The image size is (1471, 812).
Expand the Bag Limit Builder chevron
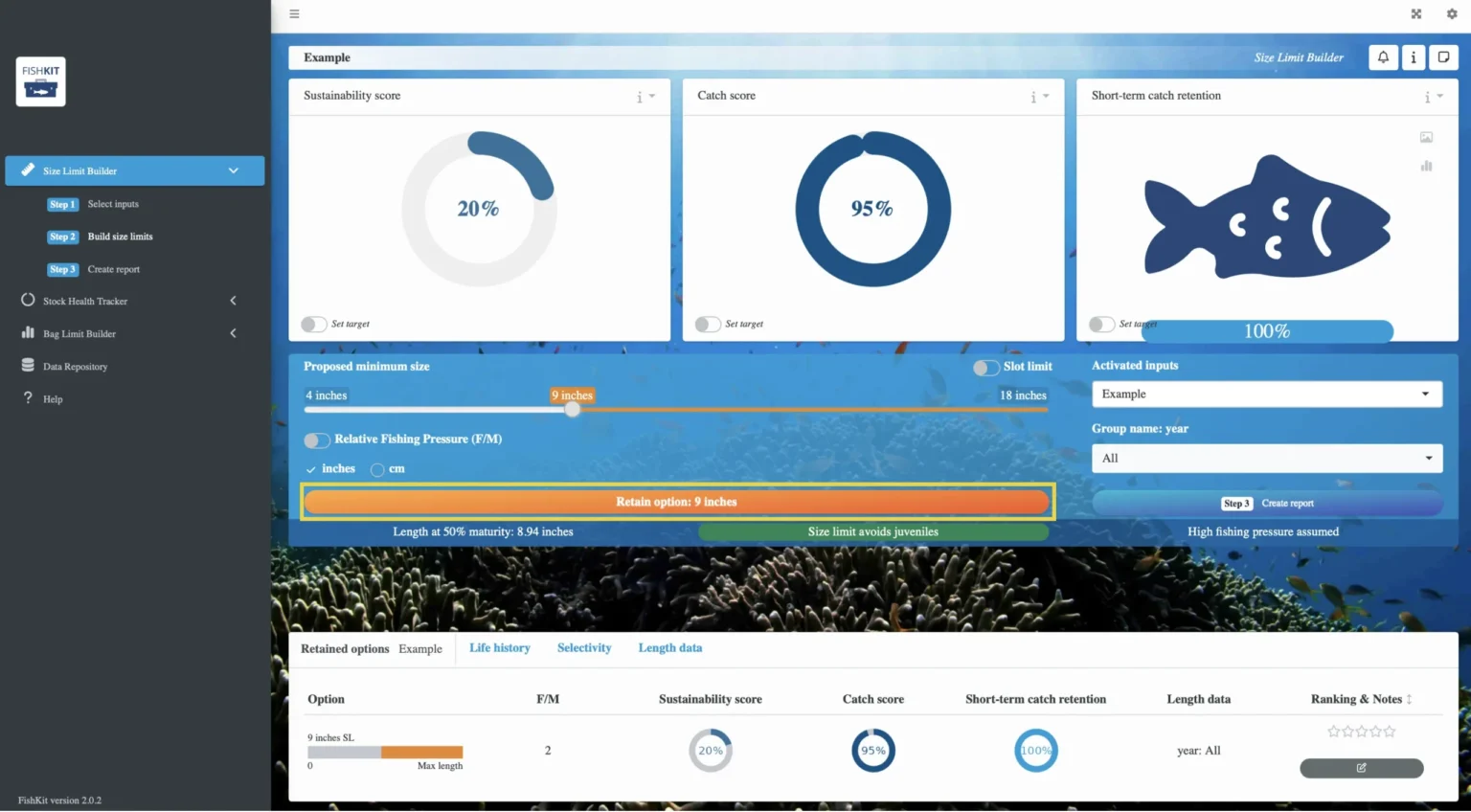click(233, 333)
